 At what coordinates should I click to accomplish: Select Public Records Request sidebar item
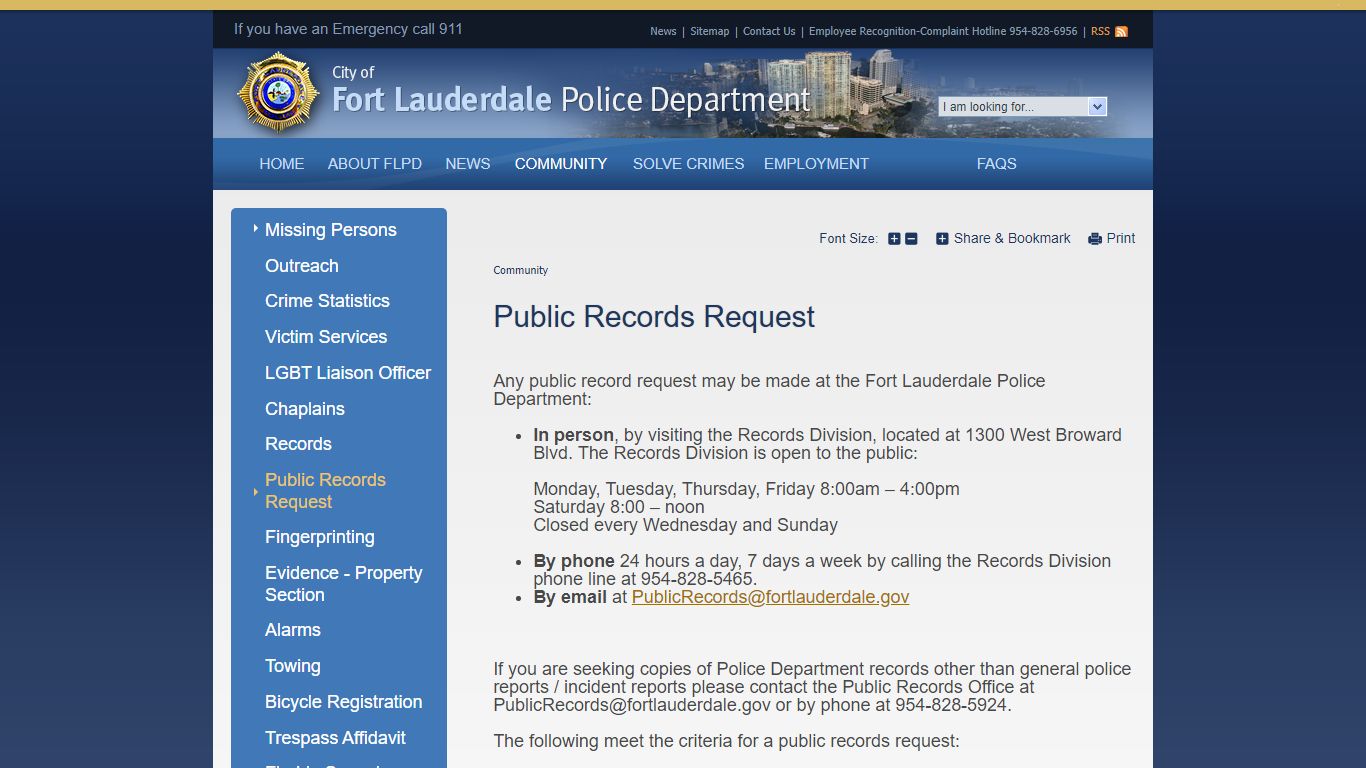[x=325, y=491]
